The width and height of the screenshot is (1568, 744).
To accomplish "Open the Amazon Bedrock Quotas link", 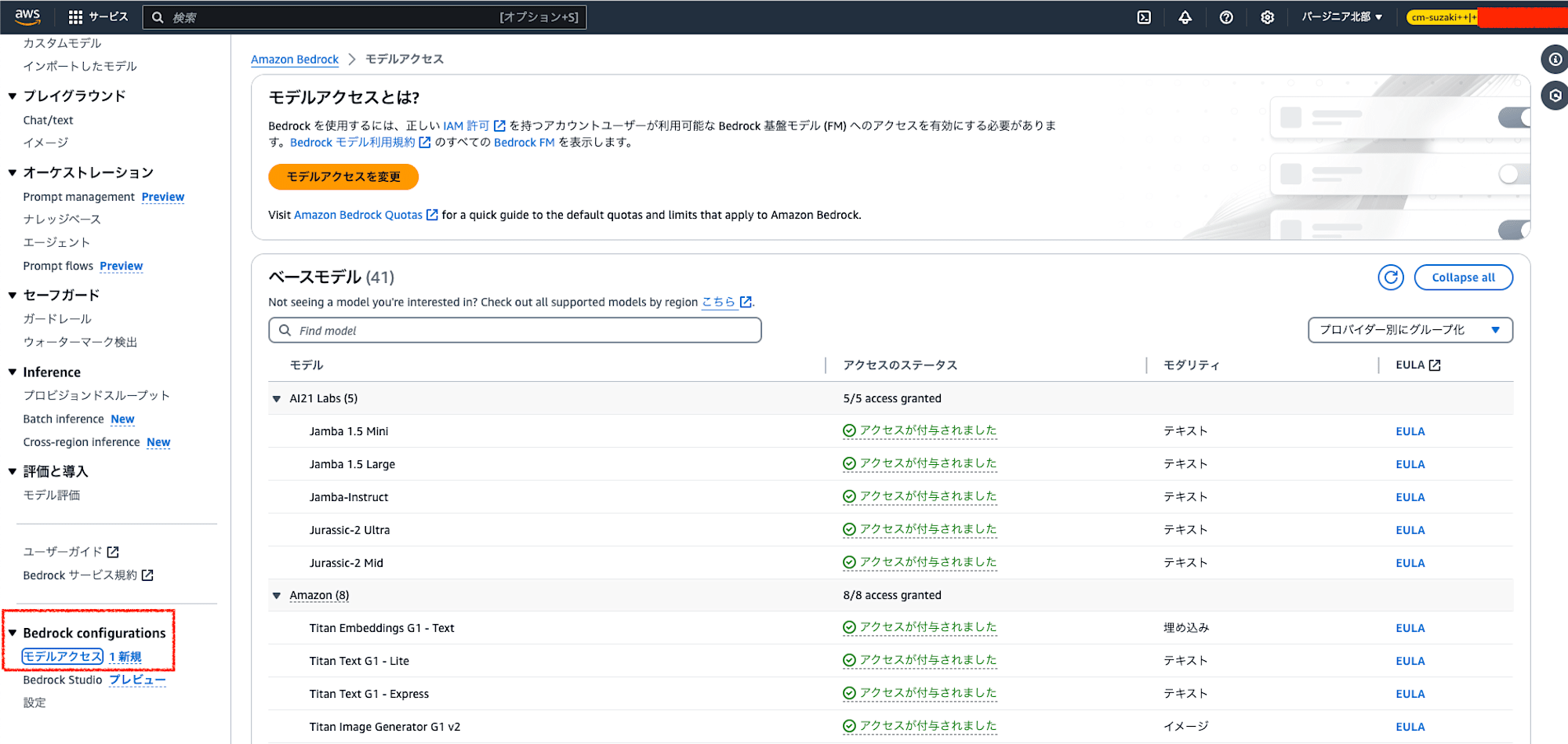I will (358, 215).
